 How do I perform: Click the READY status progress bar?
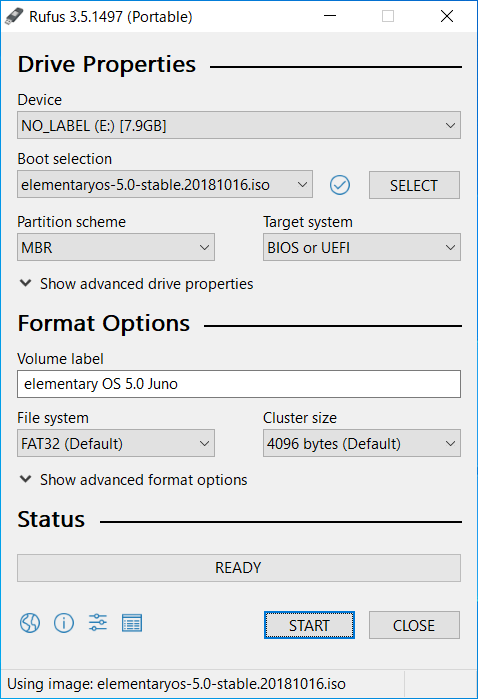pyautogui.click(x=239, y=568)
